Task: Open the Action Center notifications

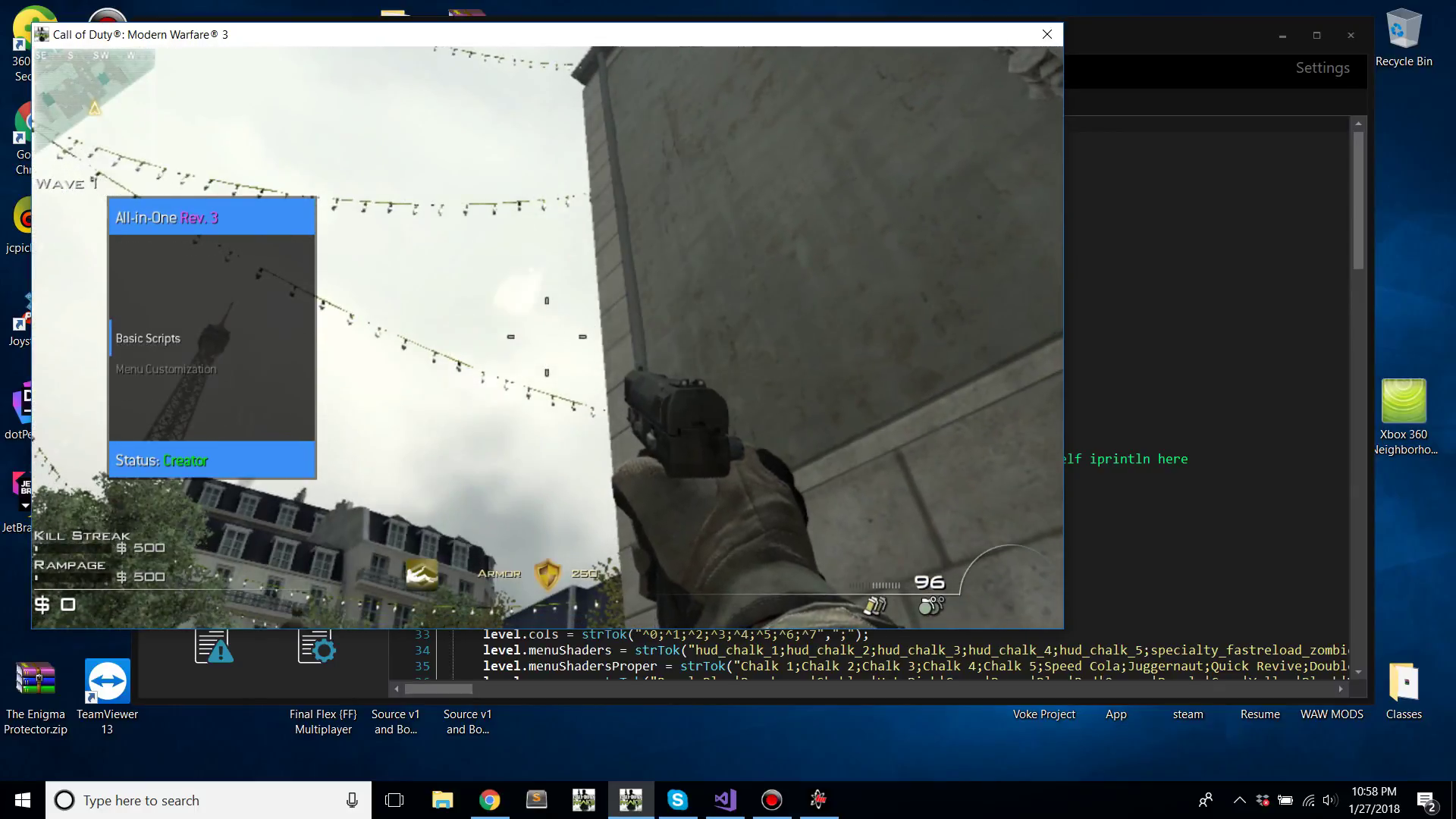Action: [x=1426, y=800]
